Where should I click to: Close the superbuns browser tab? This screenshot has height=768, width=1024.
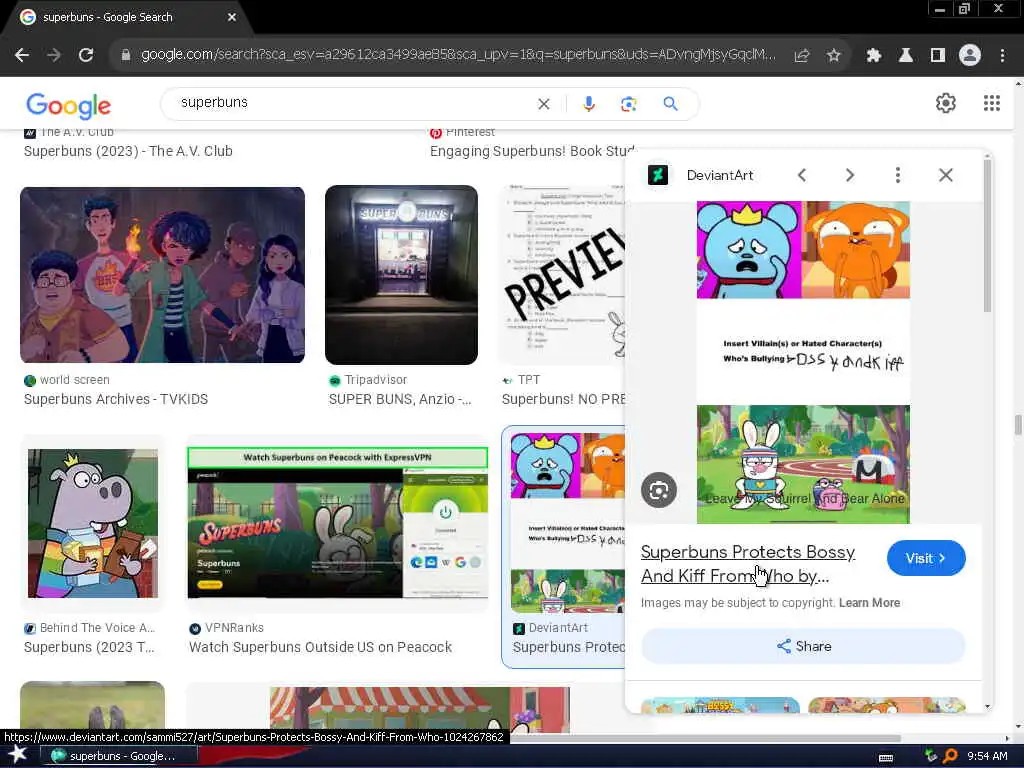(232, 17)
